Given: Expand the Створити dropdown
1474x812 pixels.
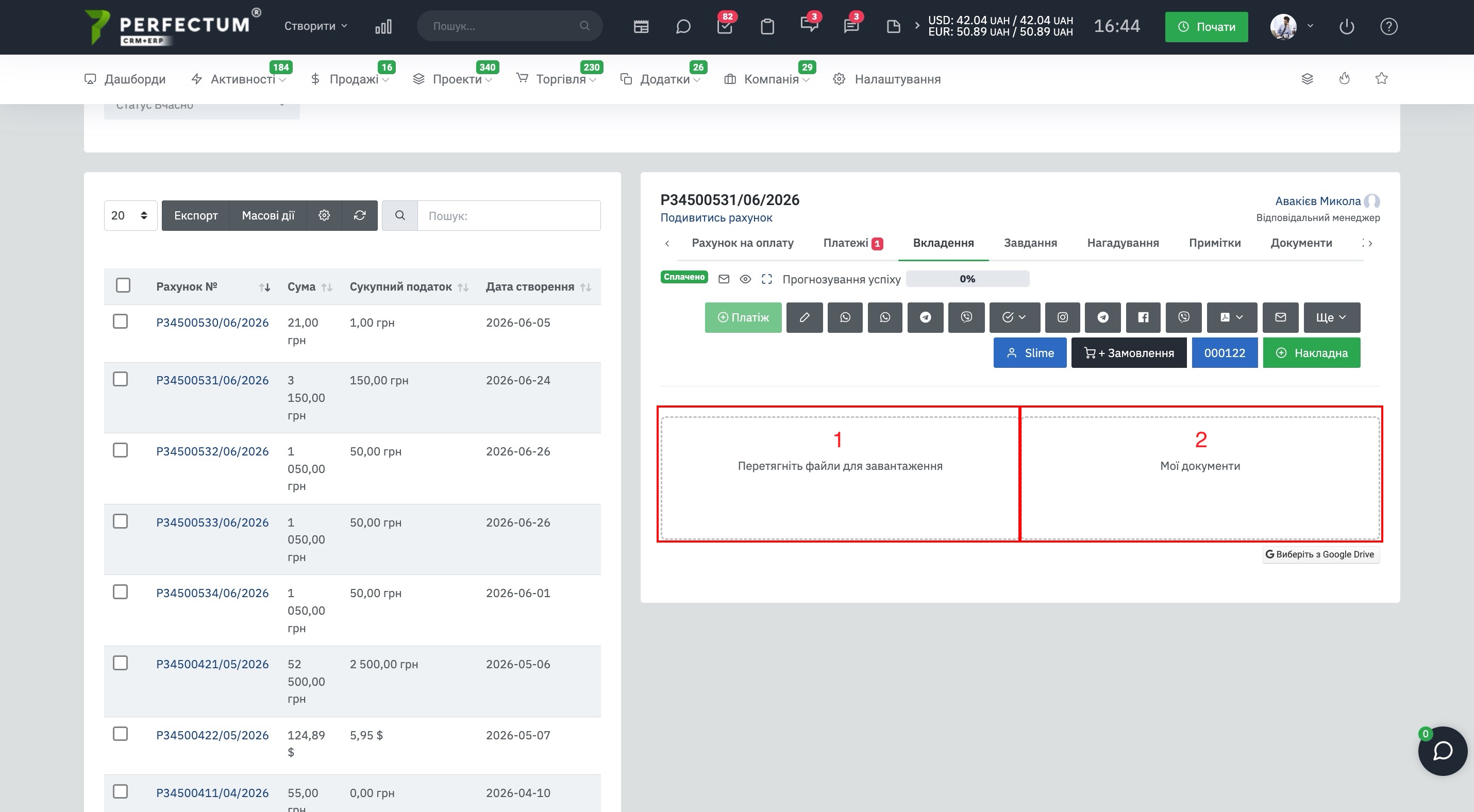Looking at the screenshot, I should (x=316, y=26).
